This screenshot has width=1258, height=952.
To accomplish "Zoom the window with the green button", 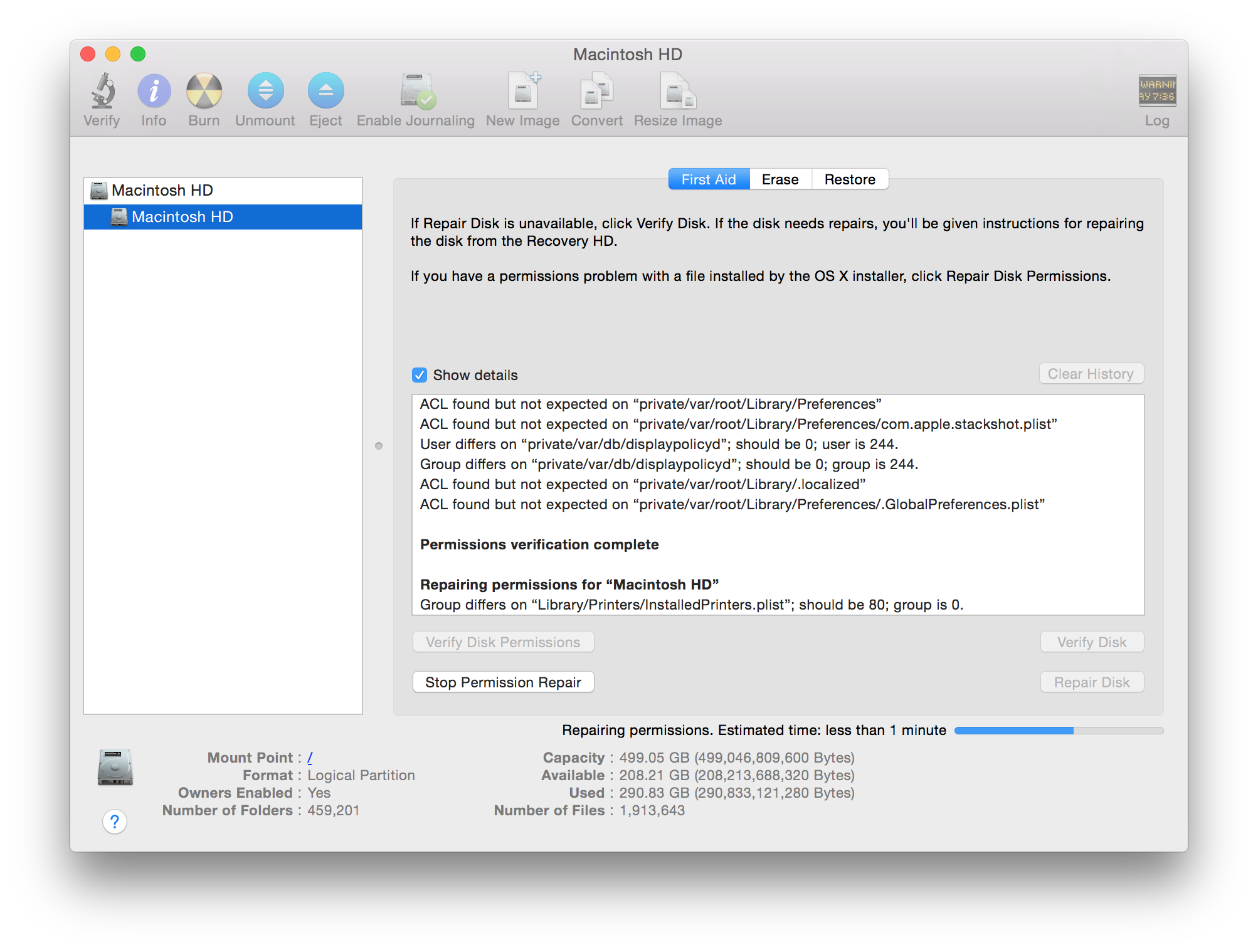I will click(x=138, y=55).
